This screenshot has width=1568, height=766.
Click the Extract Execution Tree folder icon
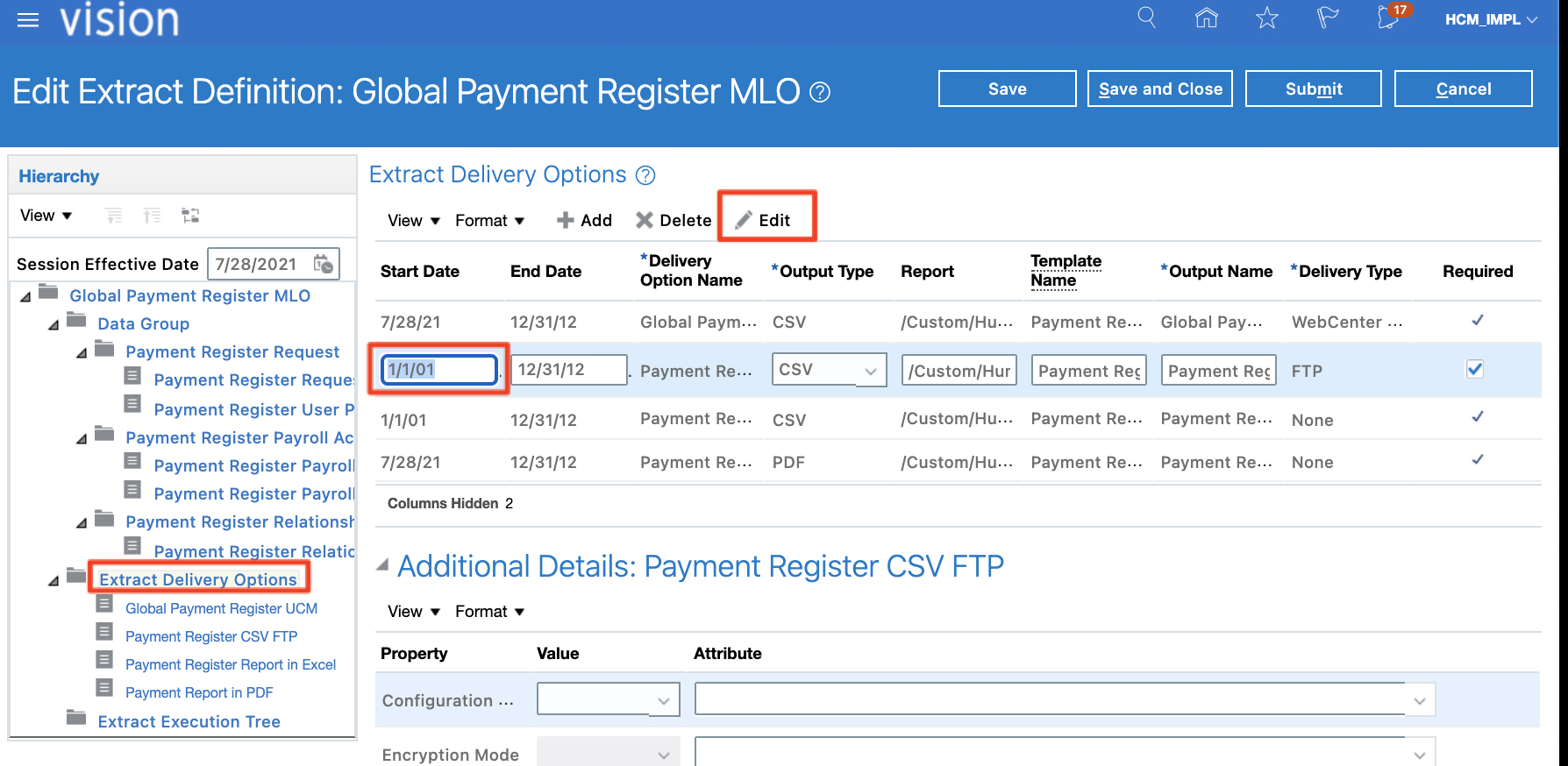pyautogui.click(x=76, y=719)
